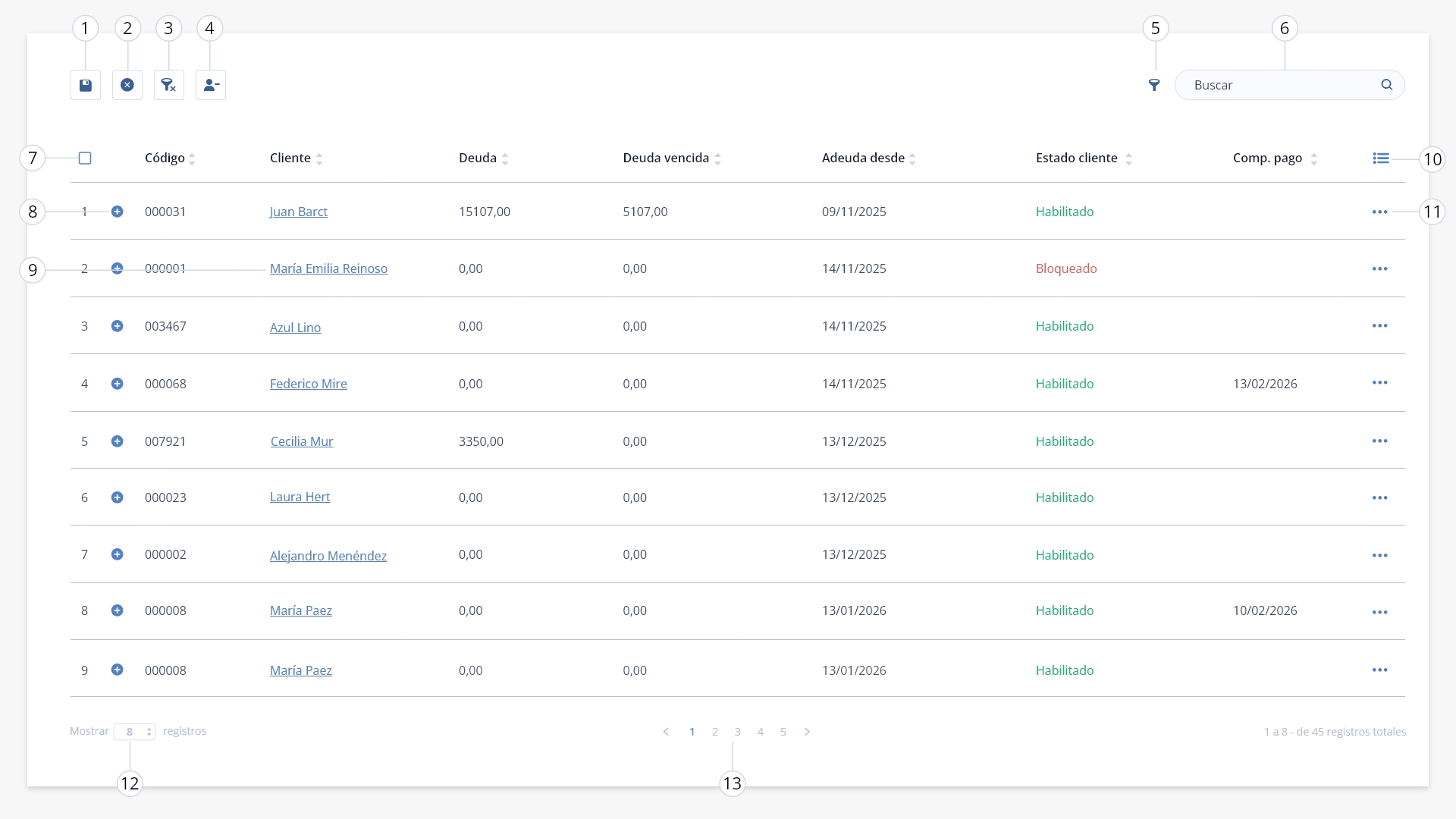
Task: Click the cancel circle-X toolbar icon
Action: [x=127, y=85]
